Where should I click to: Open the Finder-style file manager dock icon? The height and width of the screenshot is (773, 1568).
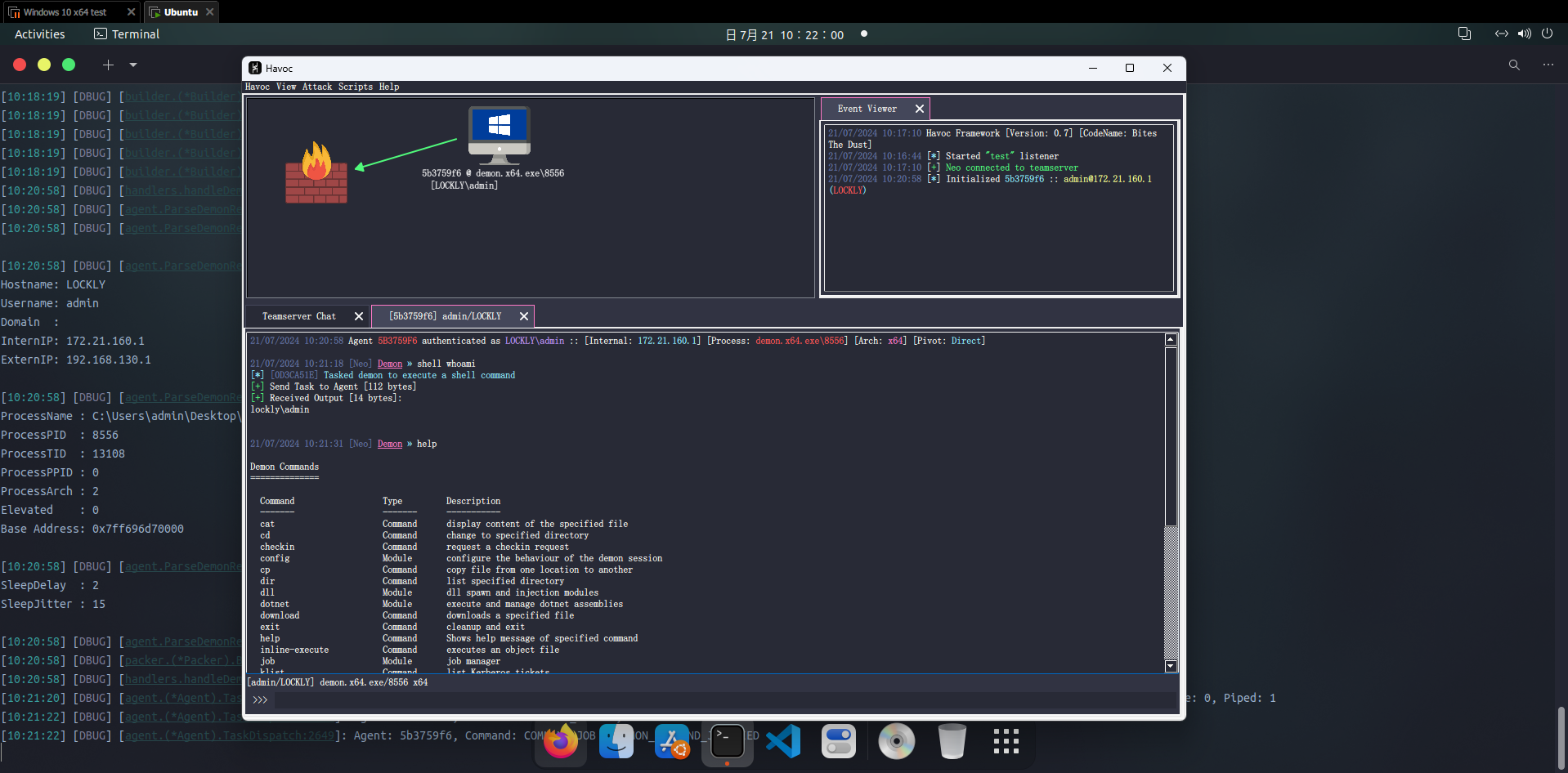(x=616, y=742)
